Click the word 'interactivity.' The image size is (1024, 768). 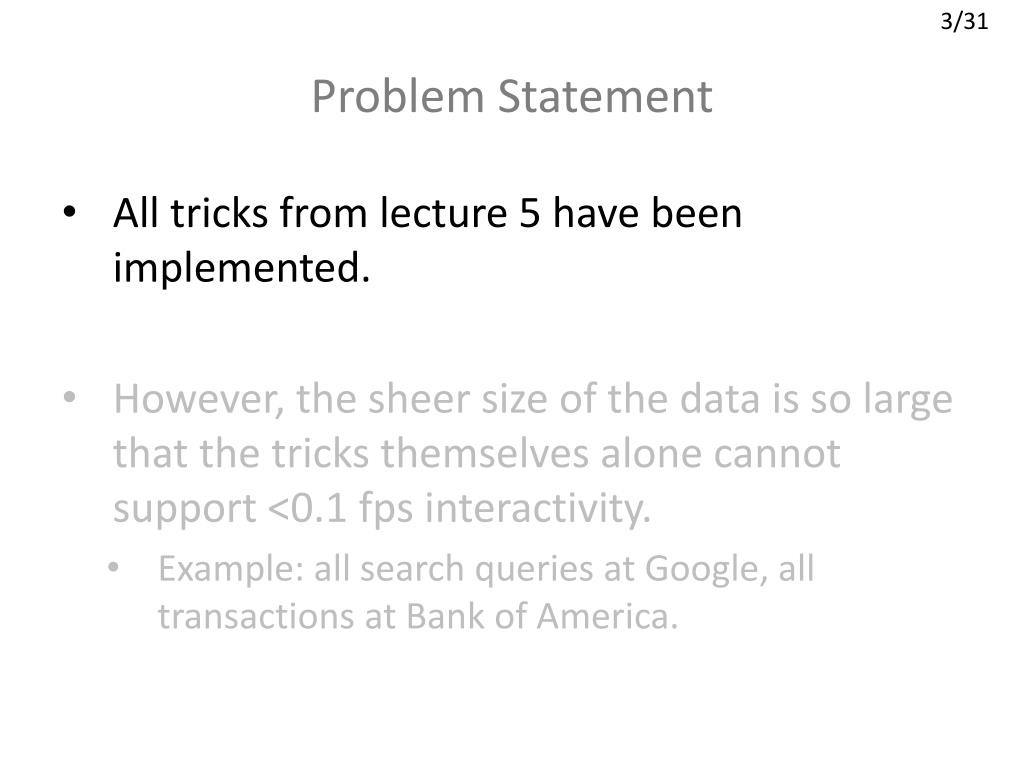pos(538,508)
